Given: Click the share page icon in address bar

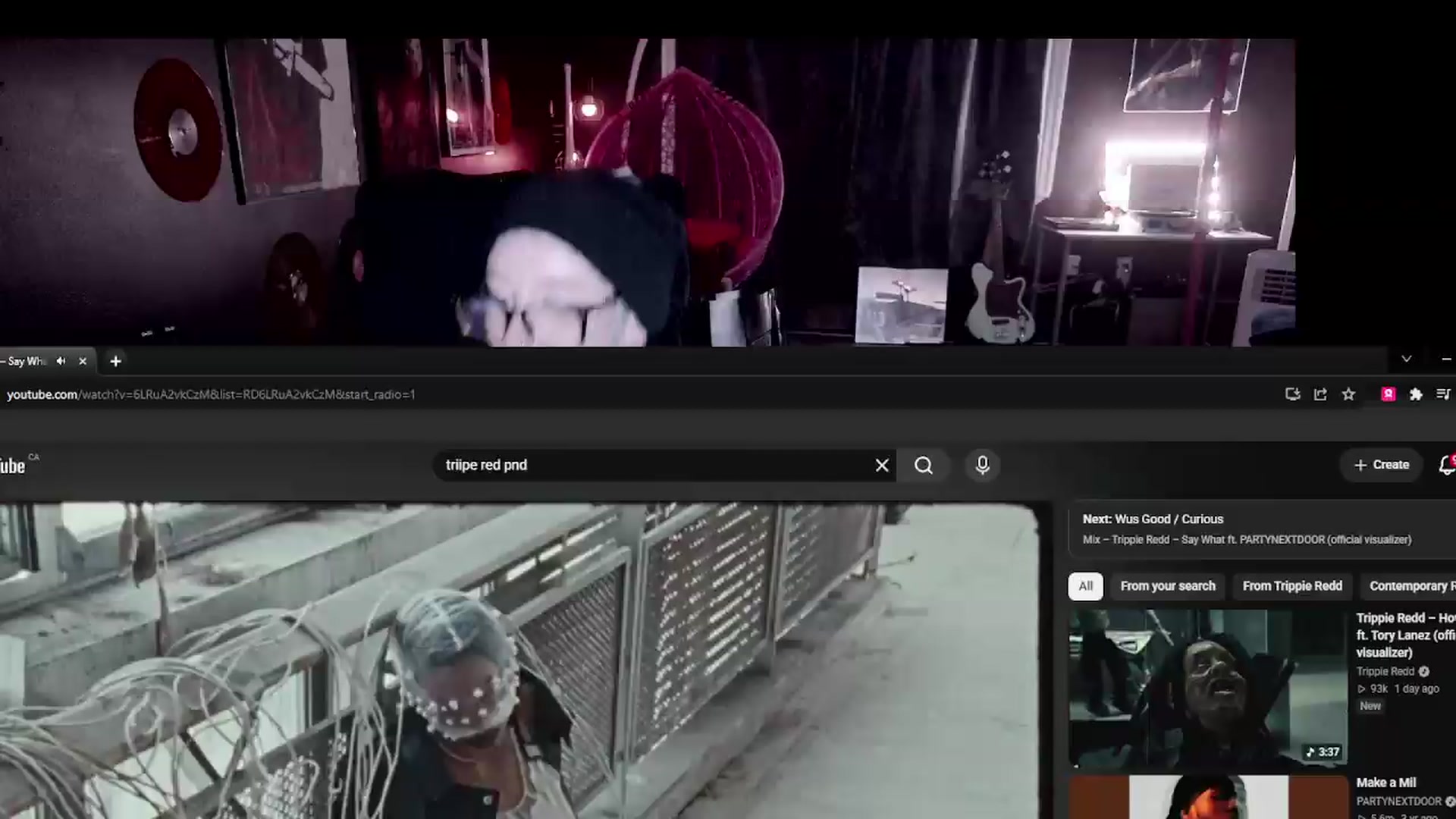Looking at the screenshot, I should (1320, 394).
